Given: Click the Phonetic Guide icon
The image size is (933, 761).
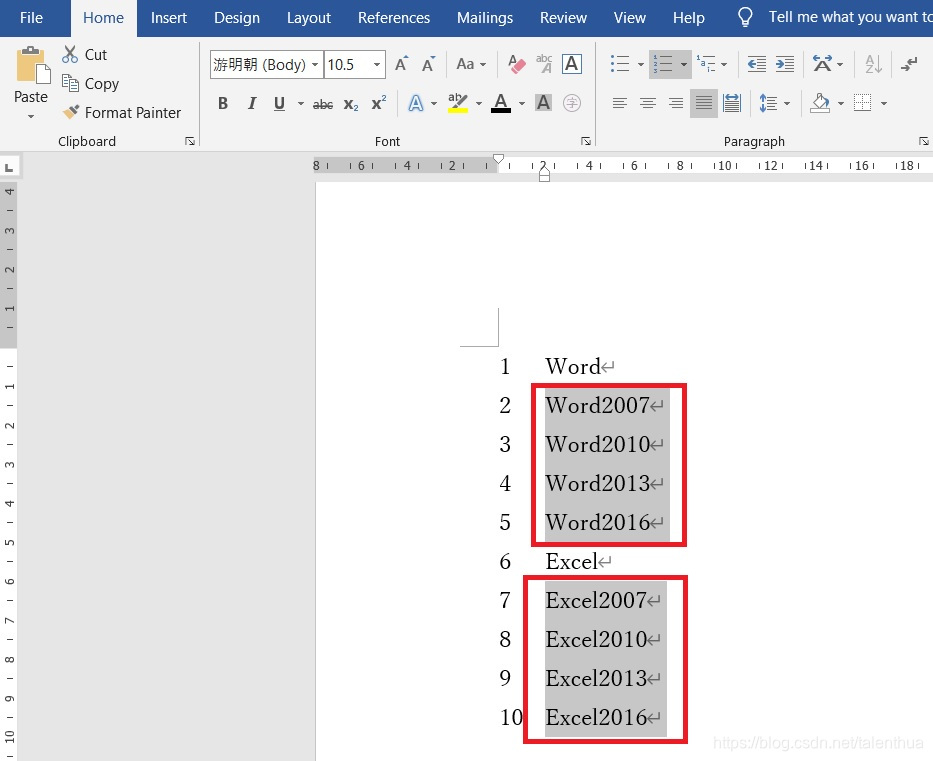Looking at the screenshot, I should (544, 64).
